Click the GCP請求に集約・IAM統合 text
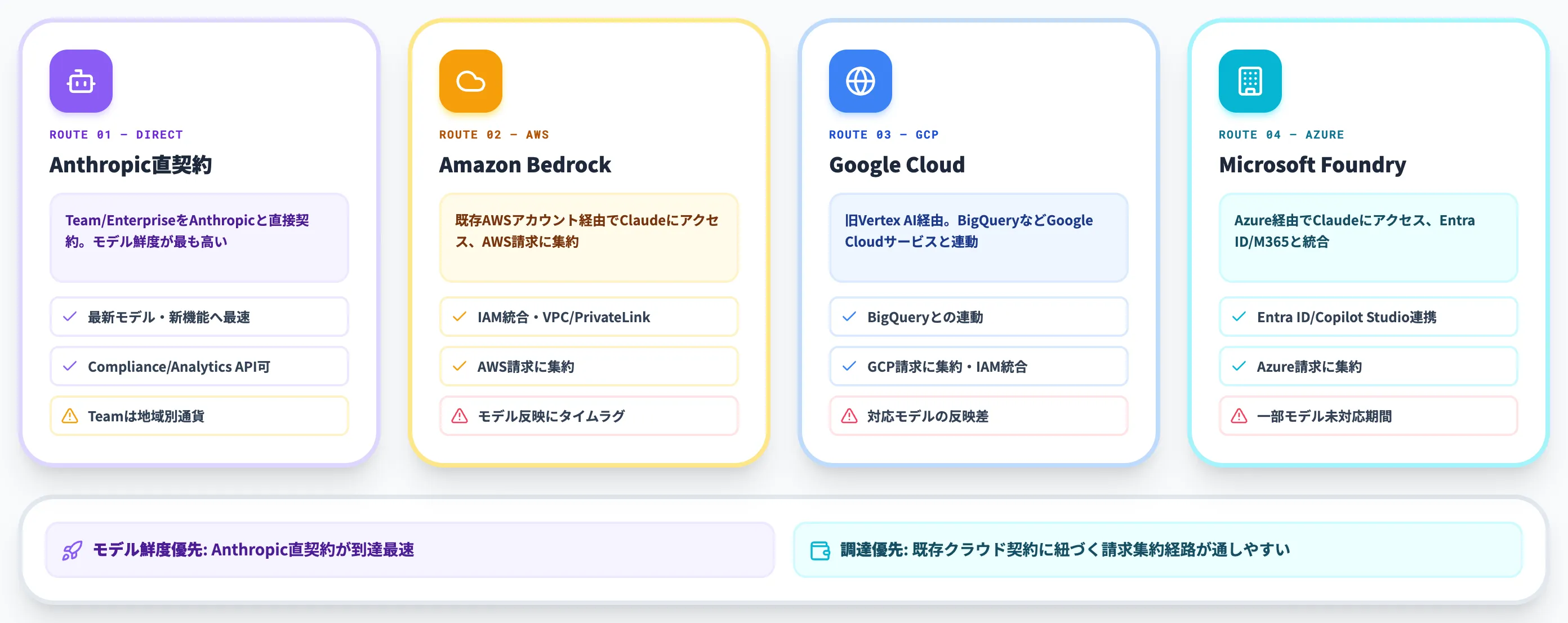1568x623 pixels. coord(947,367)
